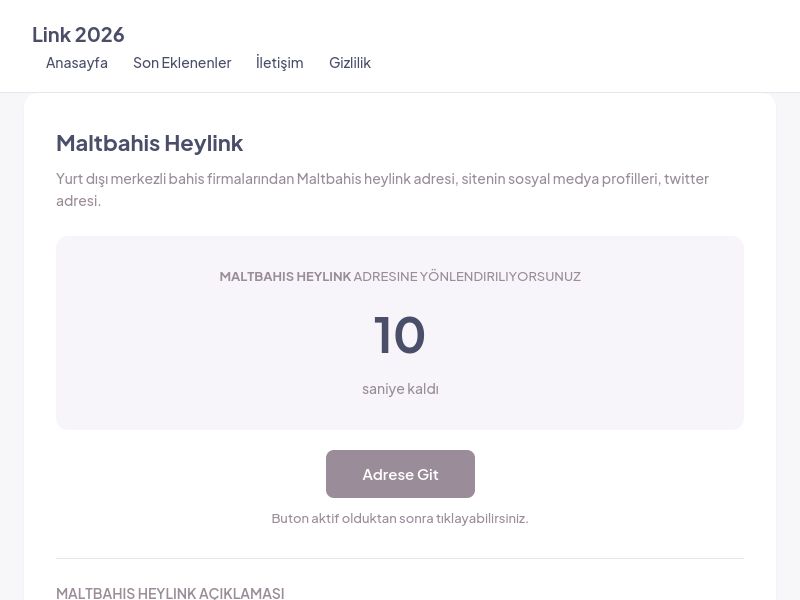Open the Son Eklenenler page
The width and height of the screenshot is (800, 600).
click(x=182, y=63)
